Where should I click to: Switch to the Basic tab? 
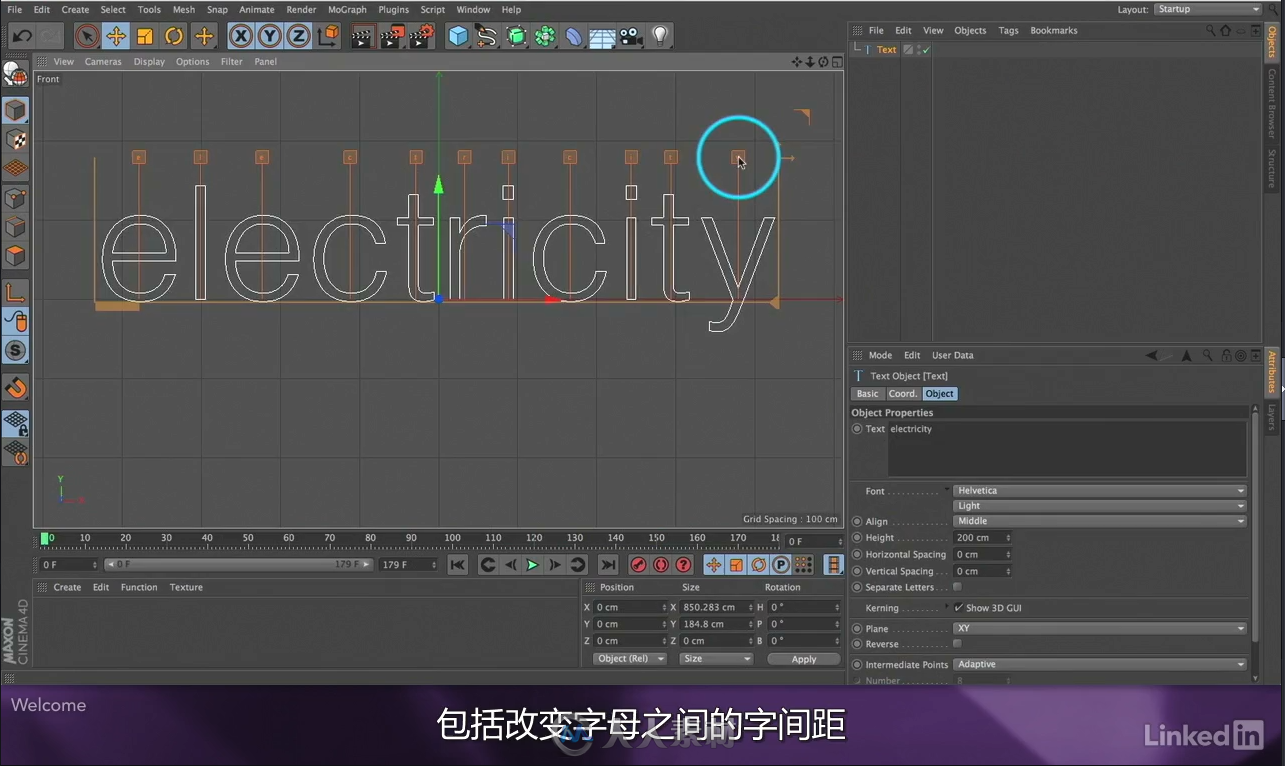tap(867, 394)
